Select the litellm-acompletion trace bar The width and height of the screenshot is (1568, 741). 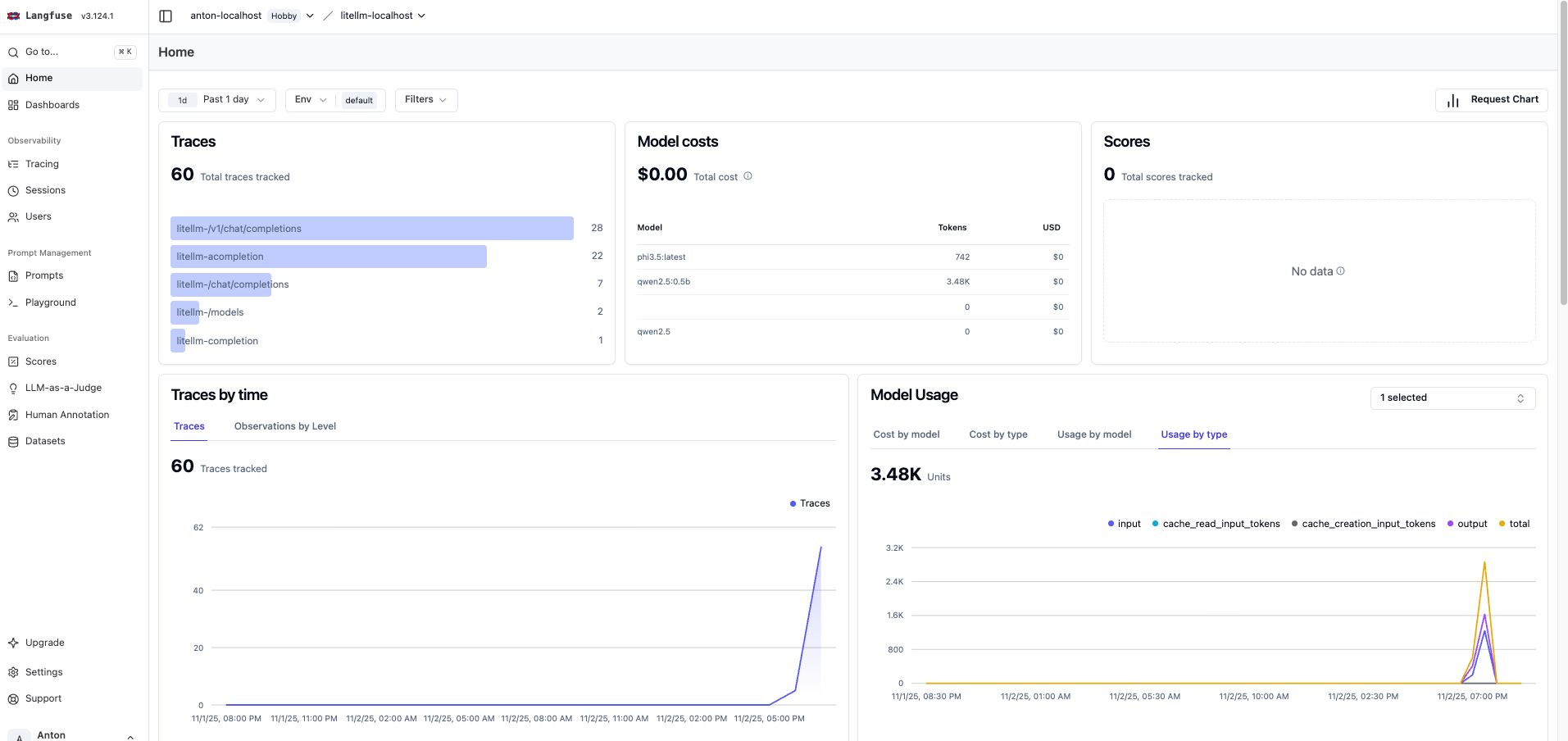(328, 257)
